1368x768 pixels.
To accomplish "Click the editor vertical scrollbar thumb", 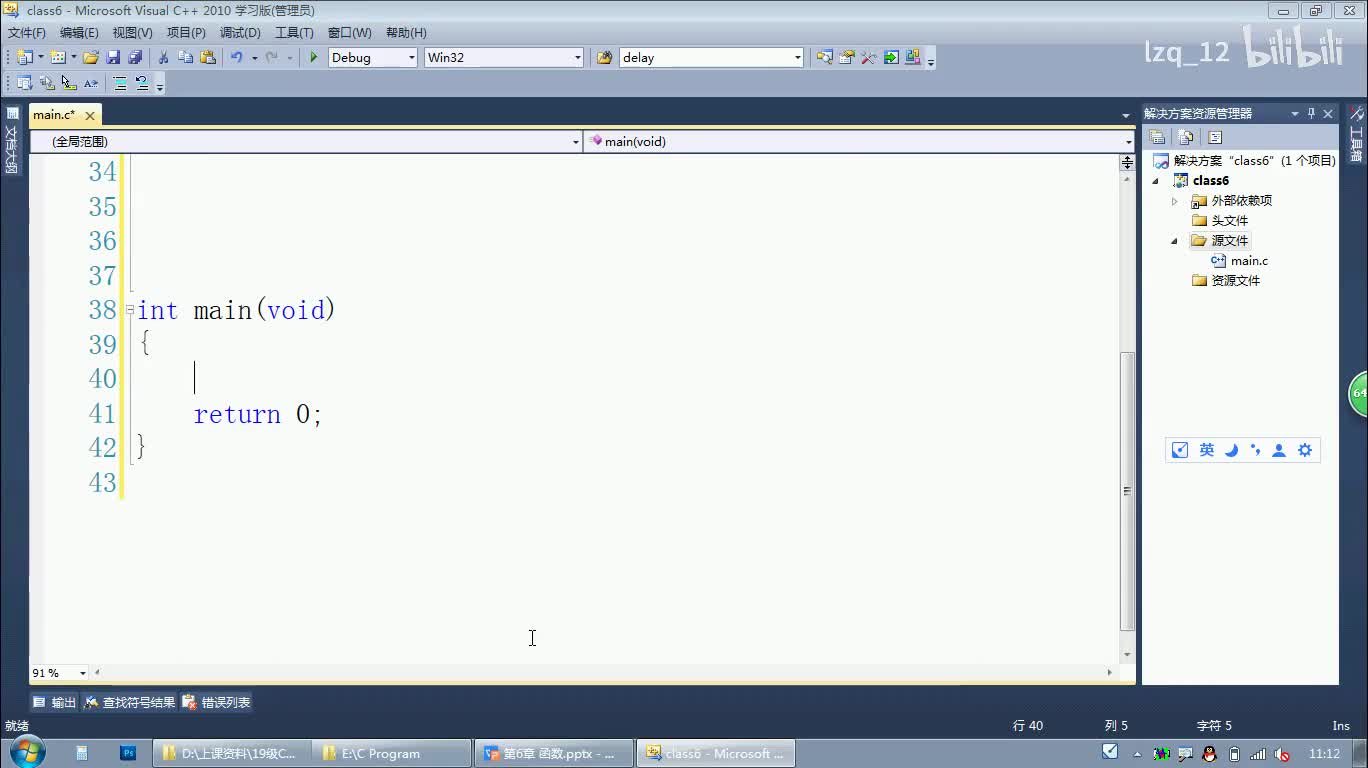I will [x=1127, y=490].
